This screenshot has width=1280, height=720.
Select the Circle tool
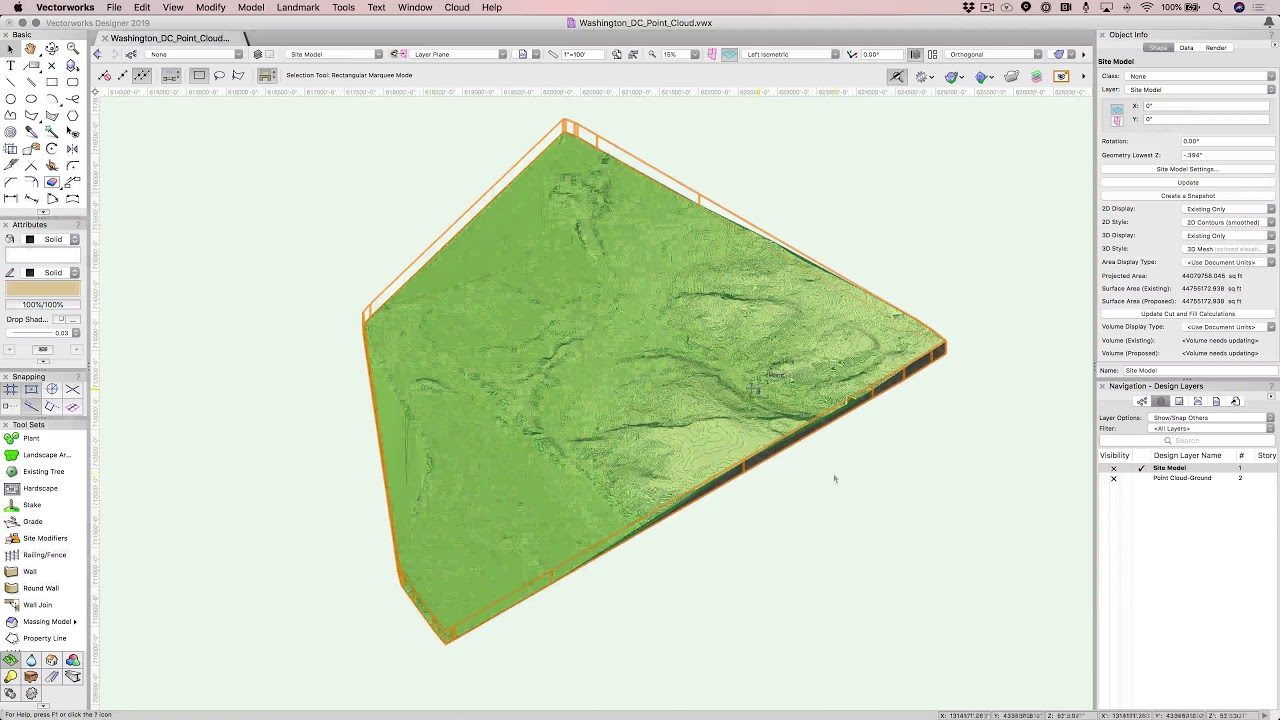pos(10,99)
